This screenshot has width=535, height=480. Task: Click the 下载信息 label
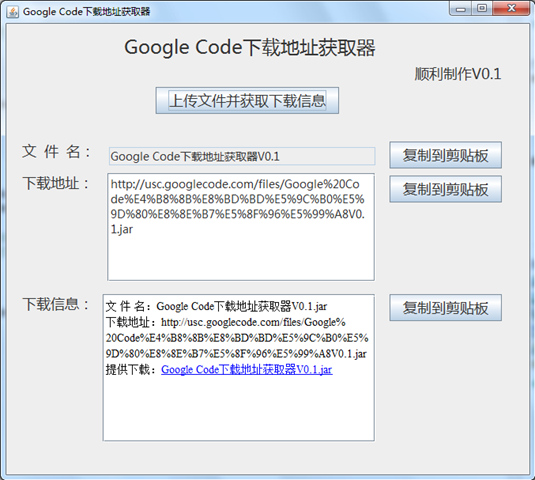(56, 304)
